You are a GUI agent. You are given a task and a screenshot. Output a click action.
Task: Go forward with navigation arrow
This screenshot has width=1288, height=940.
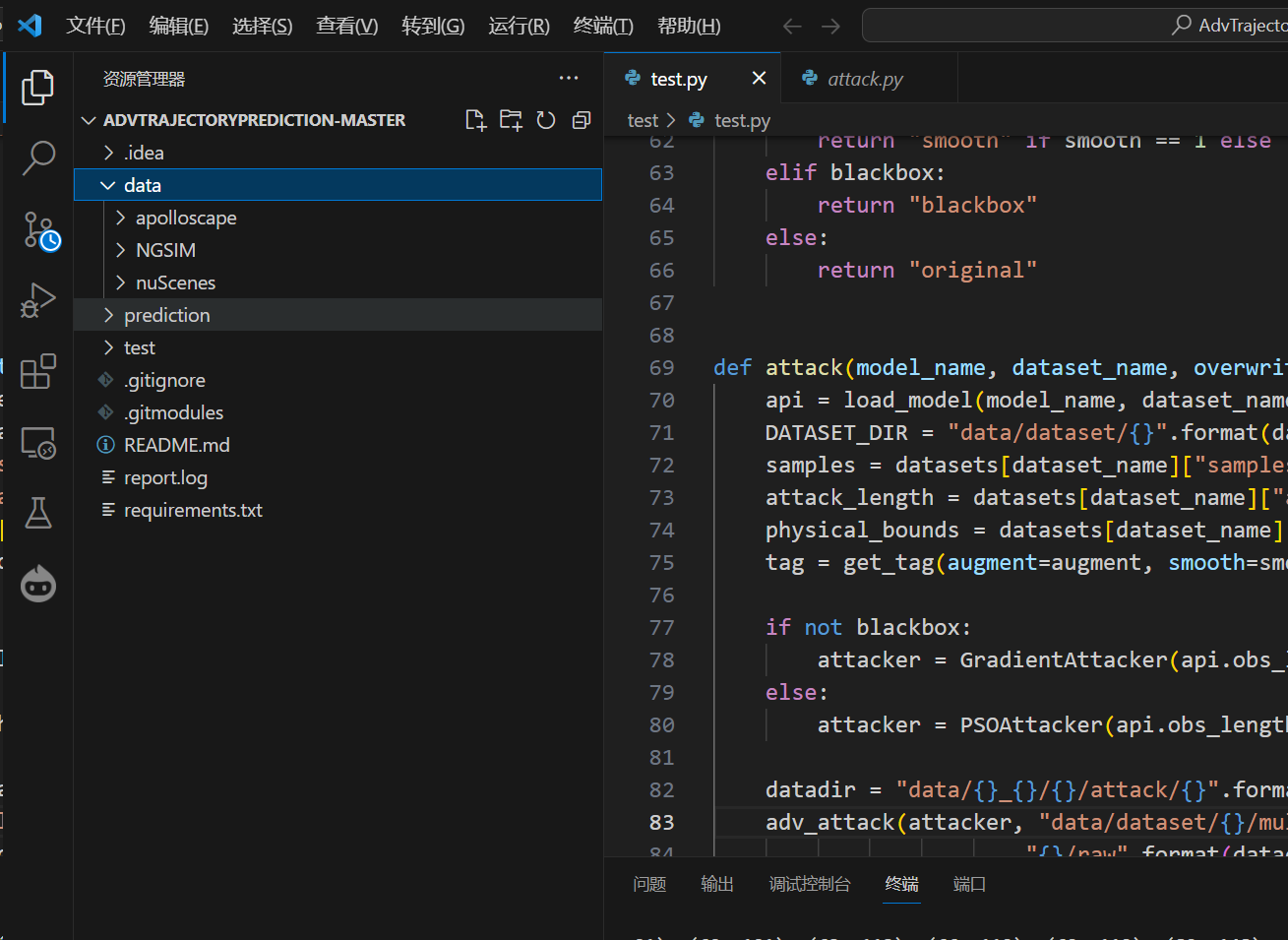831,27
